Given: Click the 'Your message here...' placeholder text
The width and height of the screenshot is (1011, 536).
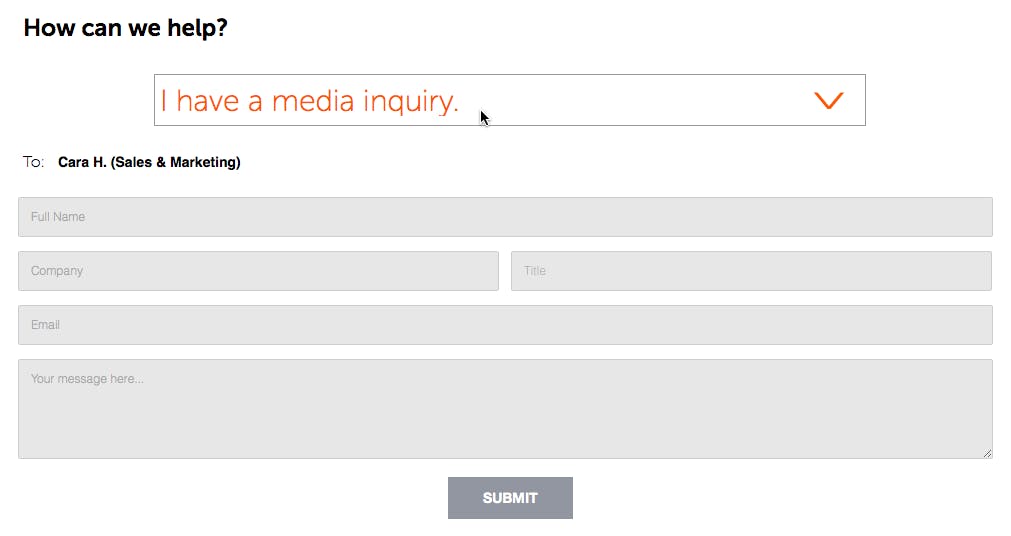Looking at the screenshot, I should (87, 379).
